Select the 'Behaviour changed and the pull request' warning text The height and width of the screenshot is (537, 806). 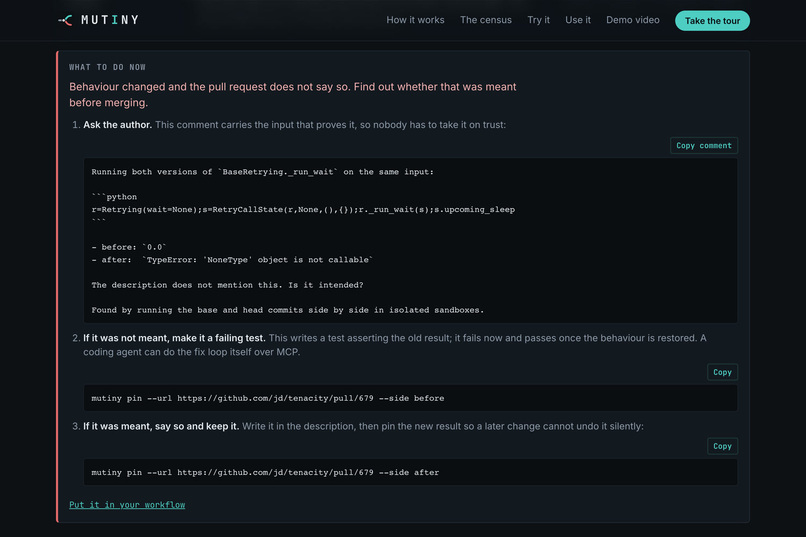click(x=292, y=95)
